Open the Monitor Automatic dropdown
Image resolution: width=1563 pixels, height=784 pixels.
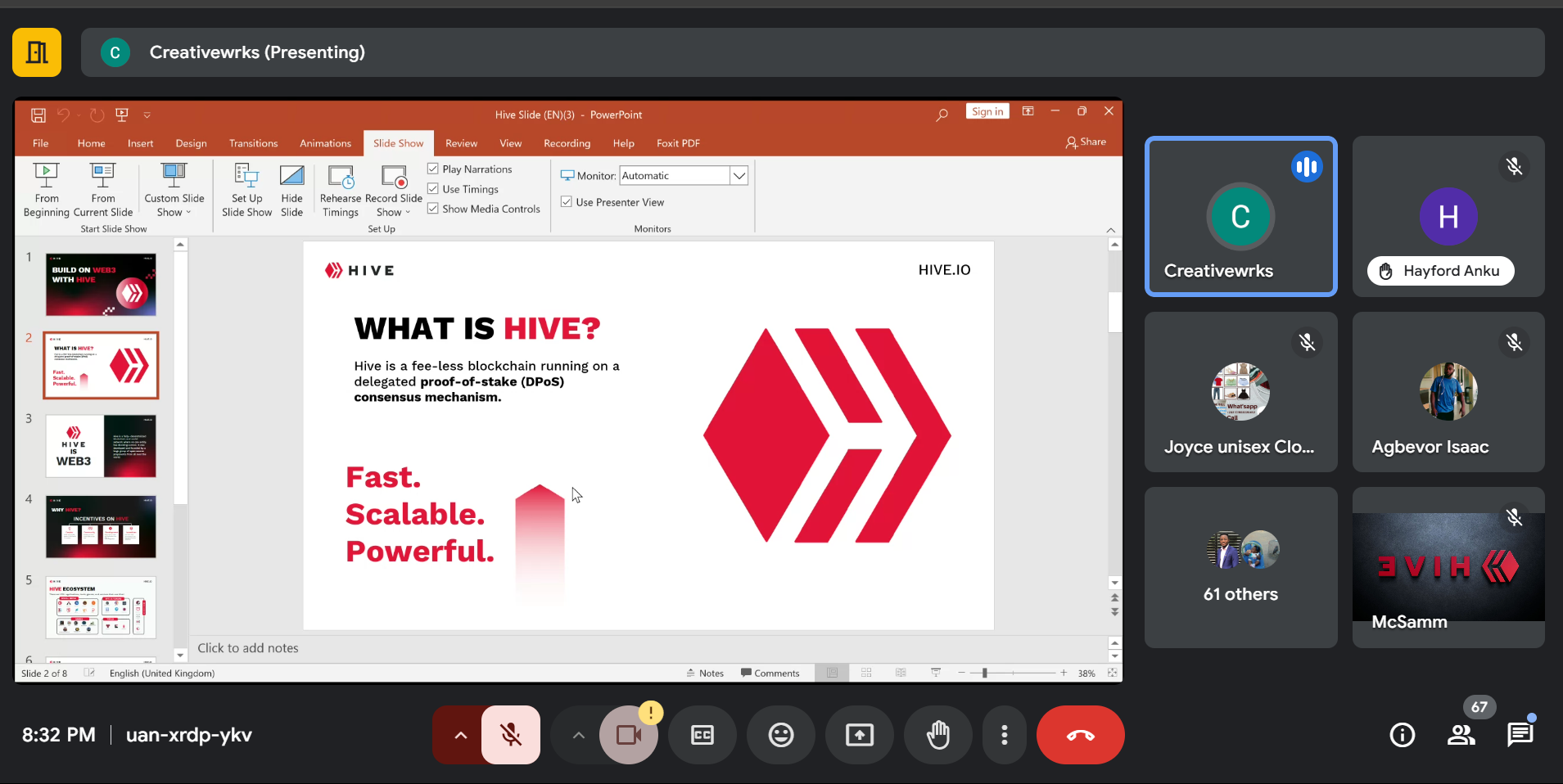tap(739, 175)
